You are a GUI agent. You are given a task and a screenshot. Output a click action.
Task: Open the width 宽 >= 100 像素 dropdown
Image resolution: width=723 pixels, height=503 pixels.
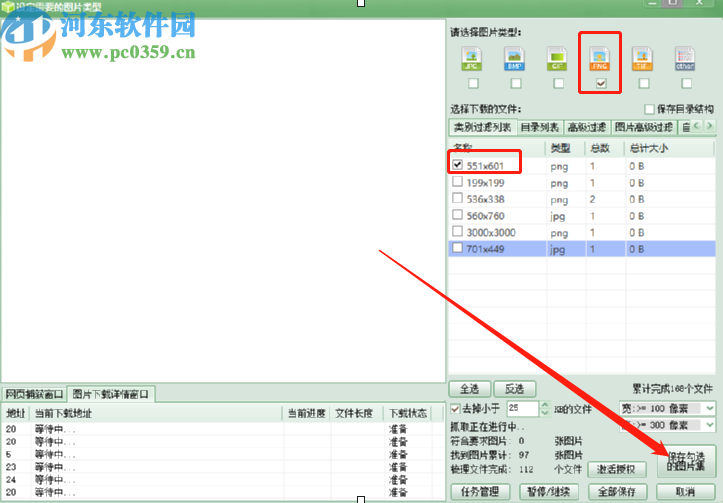[x=709, y=408]
